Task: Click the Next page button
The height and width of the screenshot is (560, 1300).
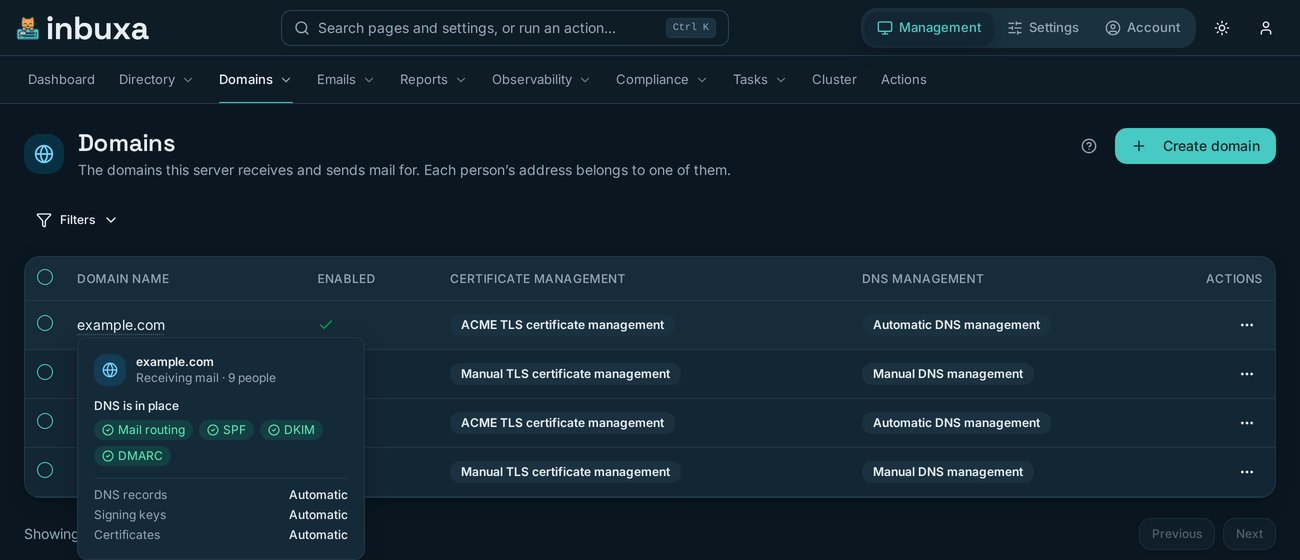Action: pos(1249,534)
